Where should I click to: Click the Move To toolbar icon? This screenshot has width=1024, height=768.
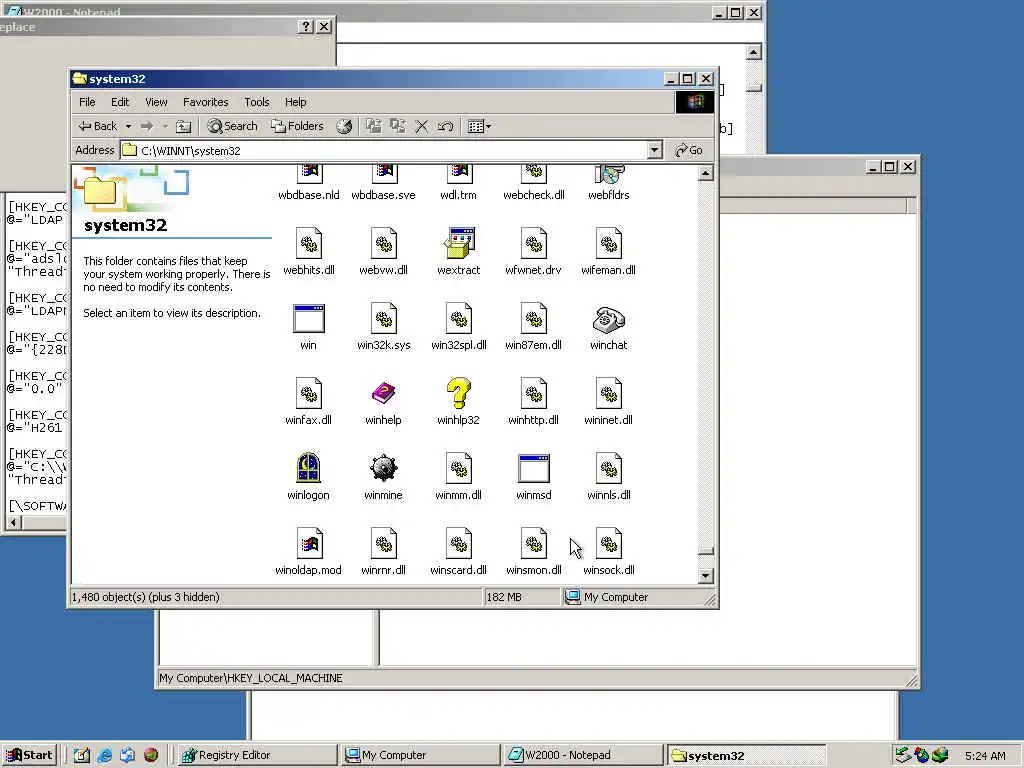point(374,126)
